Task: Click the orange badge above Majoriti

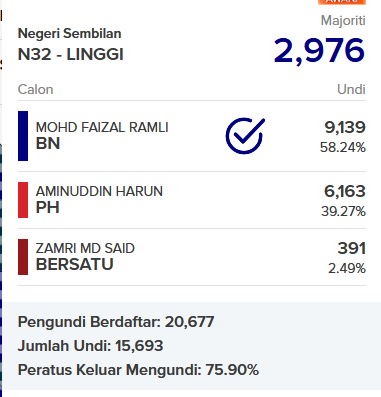Action: point(342,2)
